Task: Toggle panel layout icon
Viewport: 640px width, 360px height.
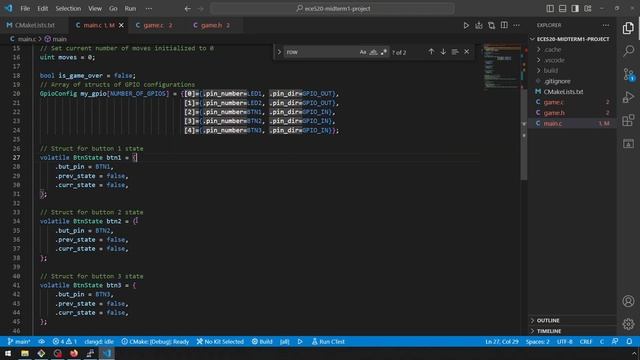Action: coord(562,9)
